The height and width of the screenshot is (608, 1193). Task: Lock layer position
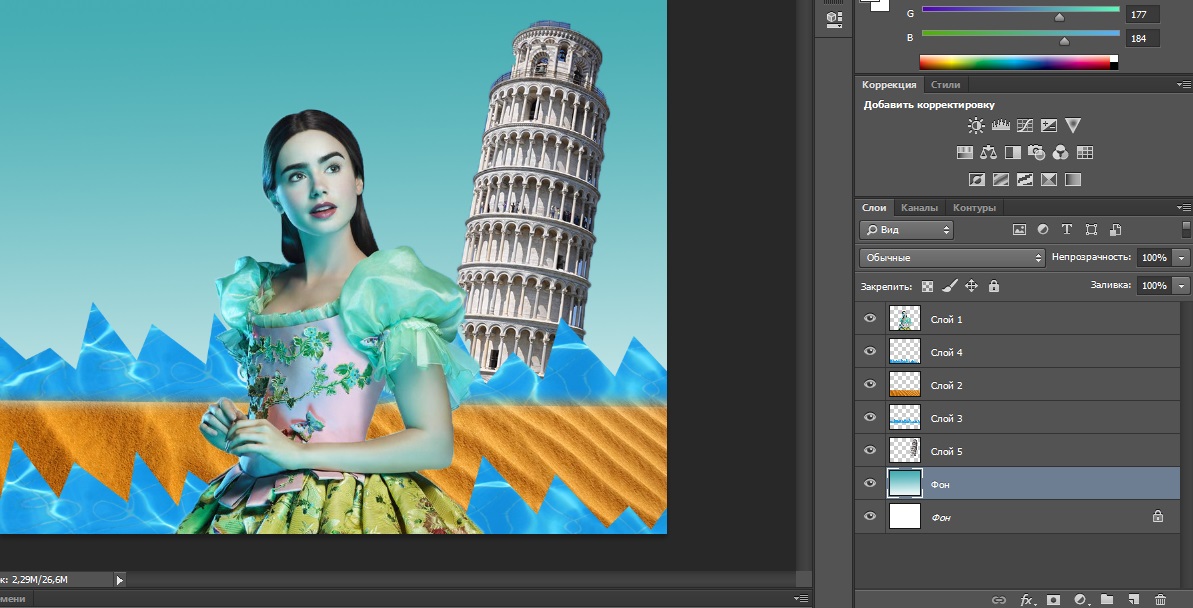[x=972, y=286]
